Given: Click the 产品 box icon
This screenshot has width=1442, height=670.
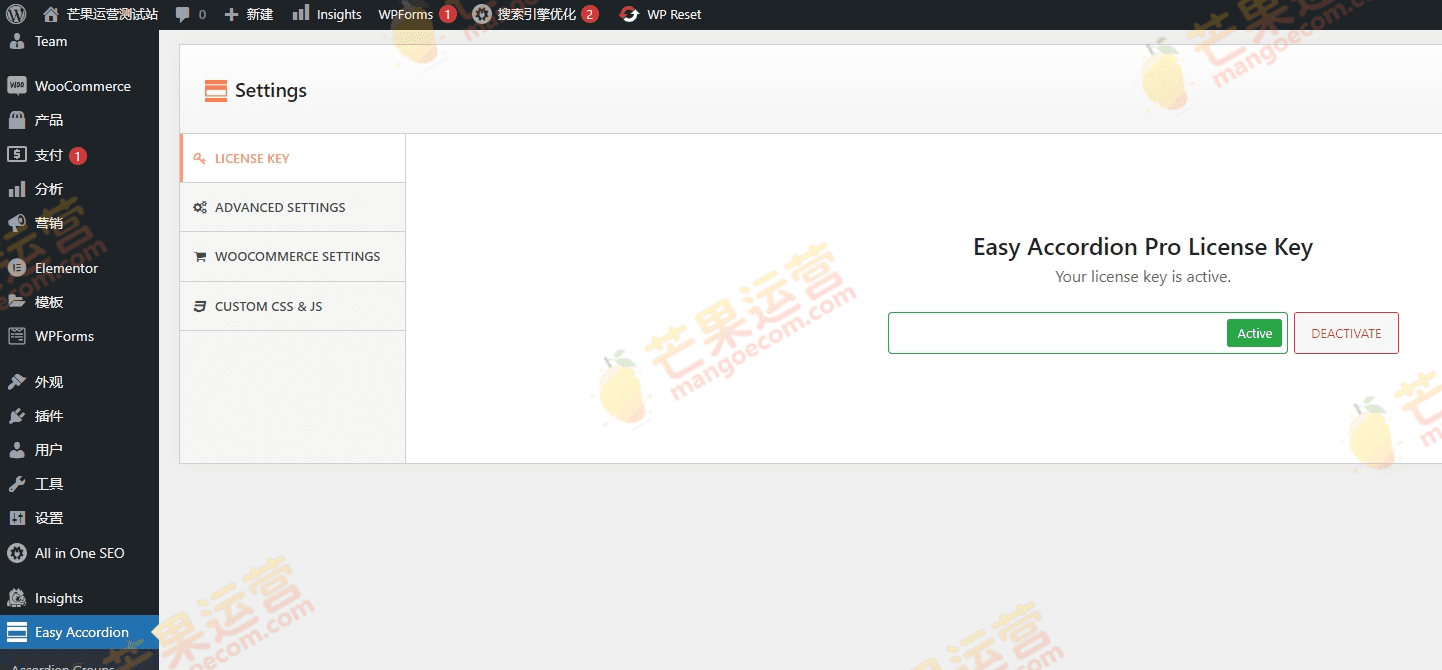Looking at the screenshot, I should (17, 120).
